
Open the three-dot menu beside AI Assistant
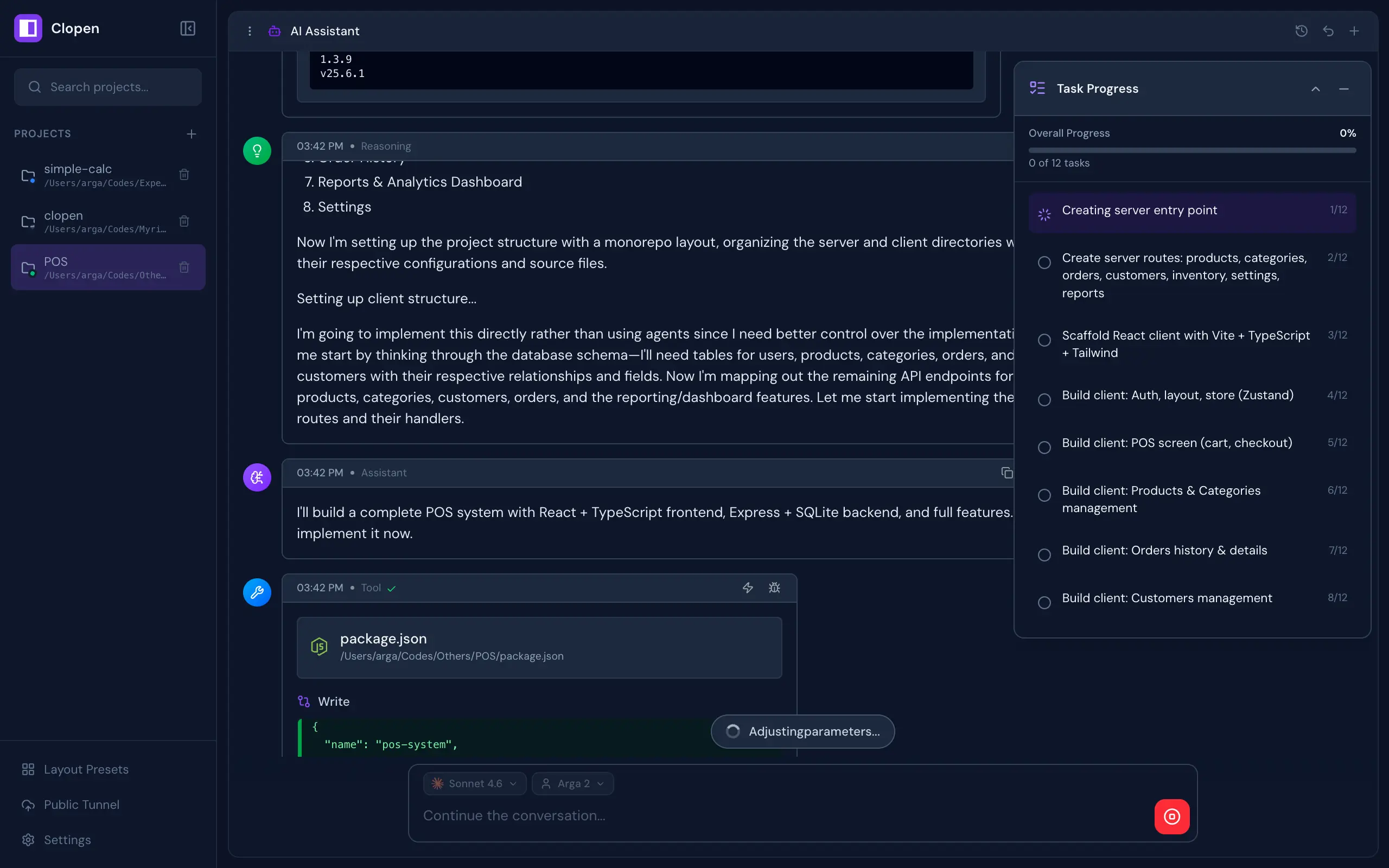[x=250, y=31]
